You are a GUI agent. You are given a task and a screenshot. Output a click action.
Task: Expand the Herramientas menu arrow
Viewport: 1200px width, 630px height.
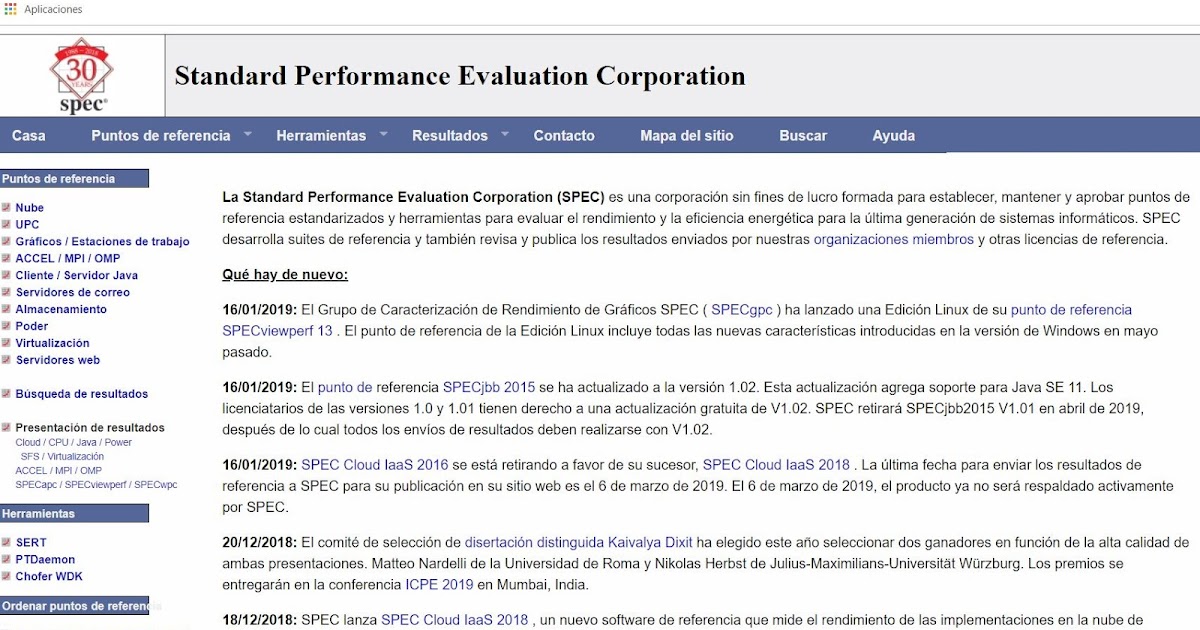384,133
